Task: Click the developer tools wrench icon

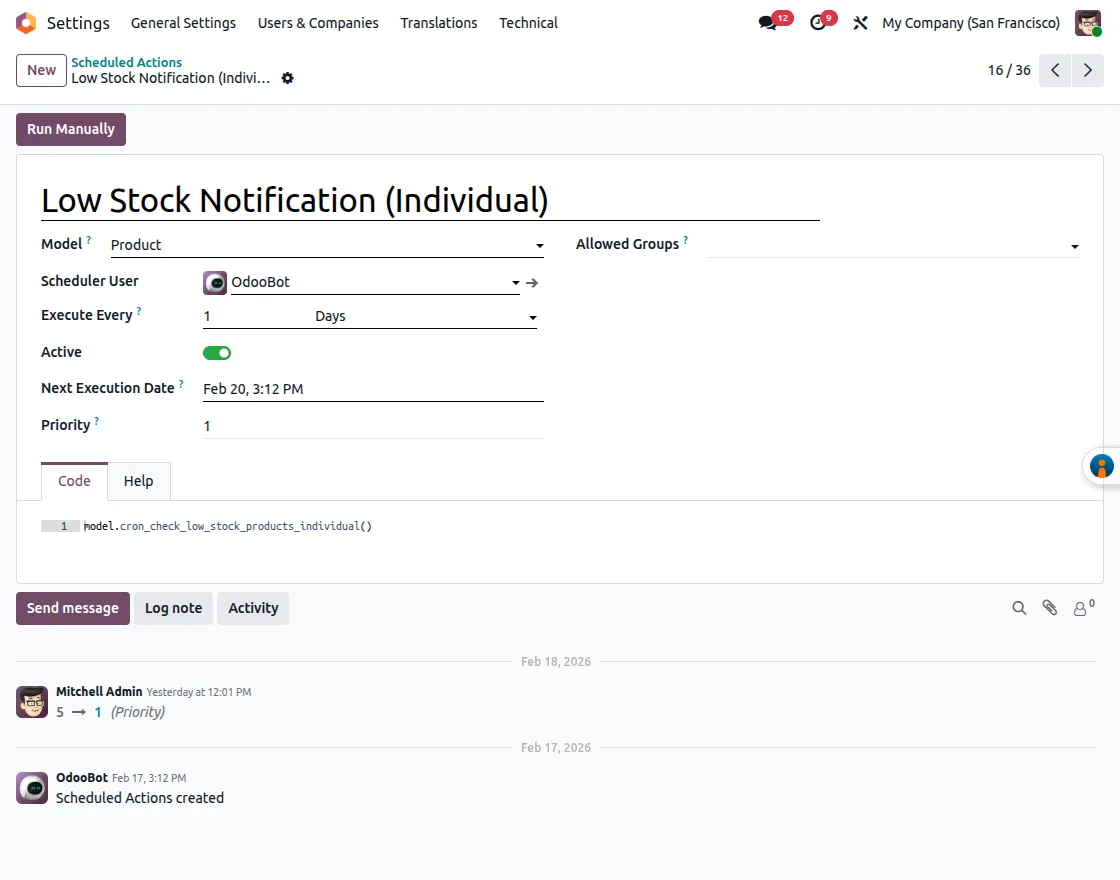Action: [860, 23]
